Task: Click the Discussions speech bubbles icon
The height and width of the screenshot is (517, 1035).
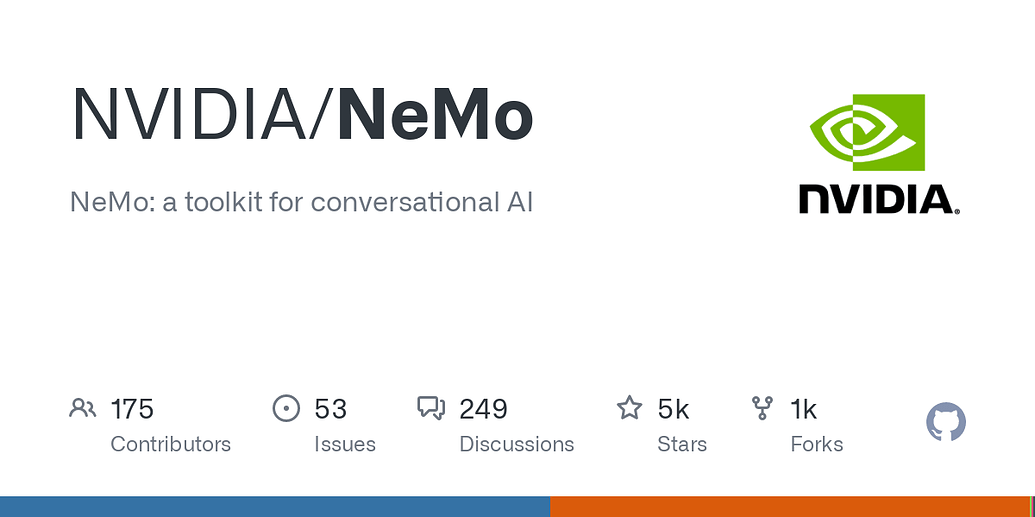Action: 431,408
